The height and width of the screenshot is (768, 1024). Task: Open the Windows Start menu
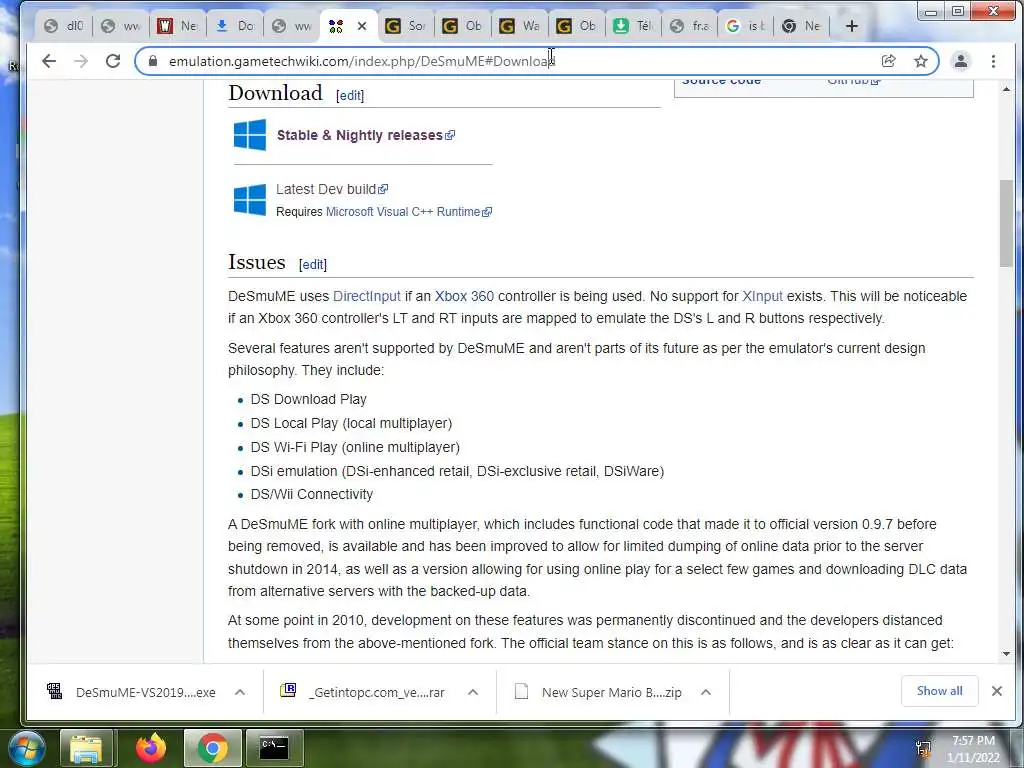(x=26, y=748)
